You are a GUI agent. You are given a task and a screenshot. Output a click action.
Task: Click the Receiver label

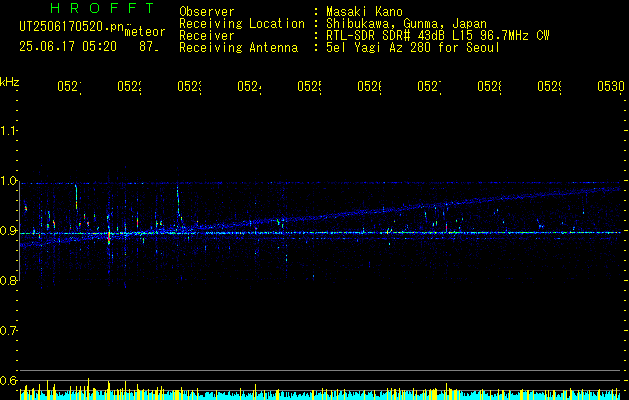coord(207,36)
